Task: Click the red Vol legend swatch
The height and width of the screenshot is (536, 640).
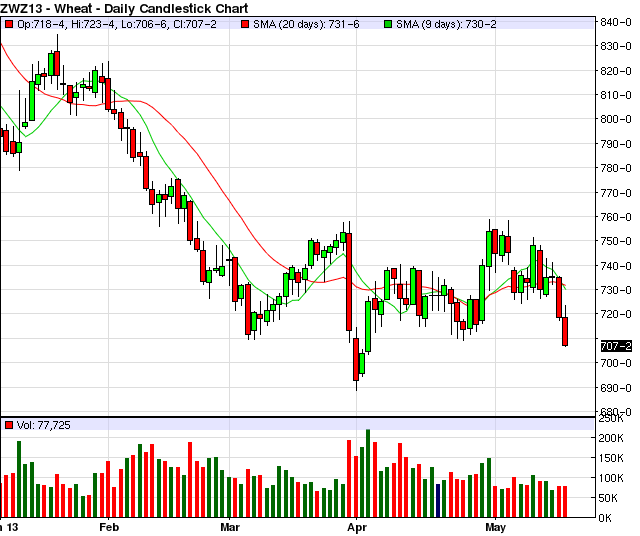Action: click(9, 425)
